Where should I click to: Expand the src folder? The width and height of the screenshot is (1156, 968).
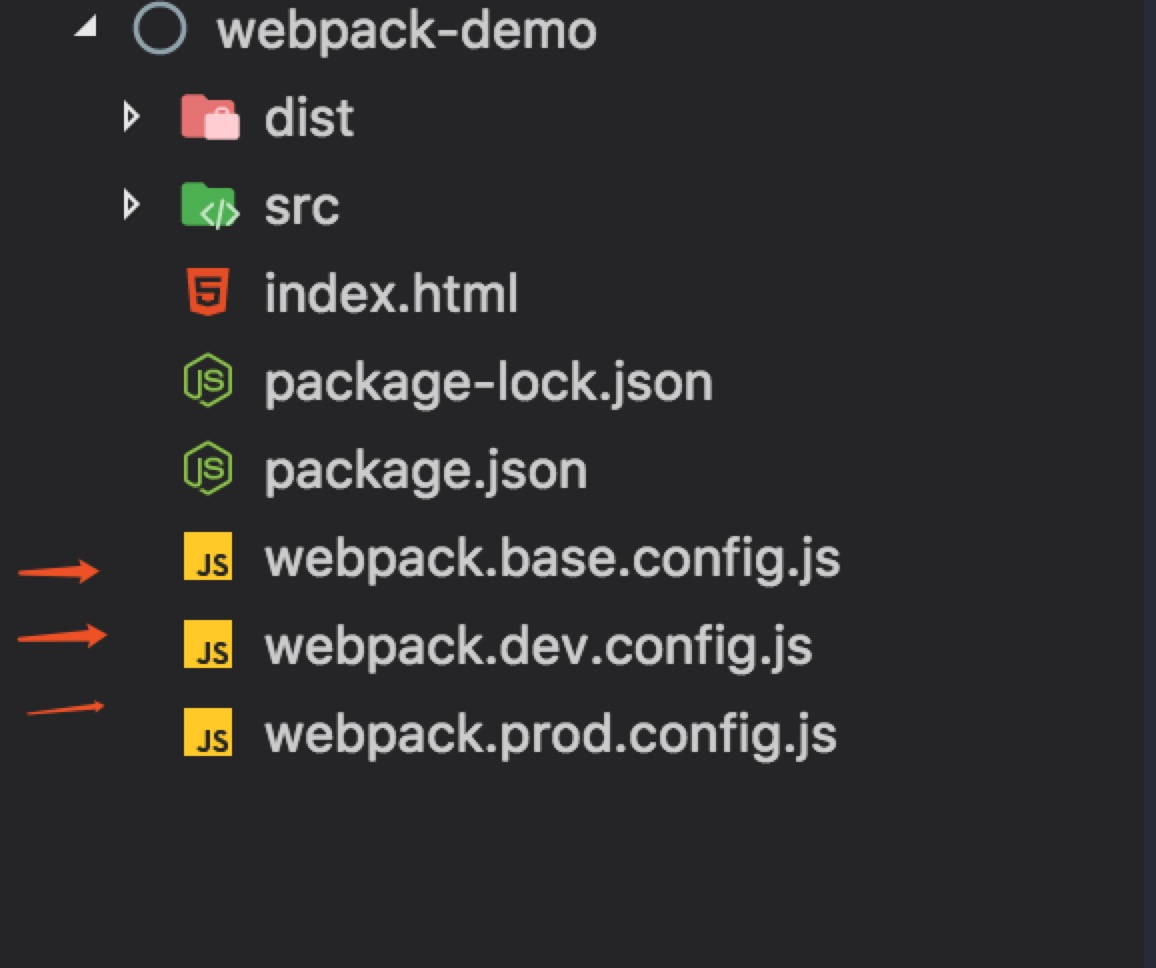point(132,205)
